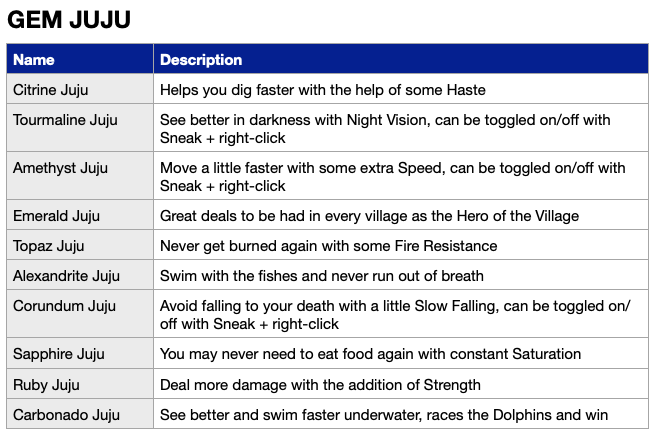Viewport: 653px width, 437px height.
Task: Select the Description column header
Action: 401,59
